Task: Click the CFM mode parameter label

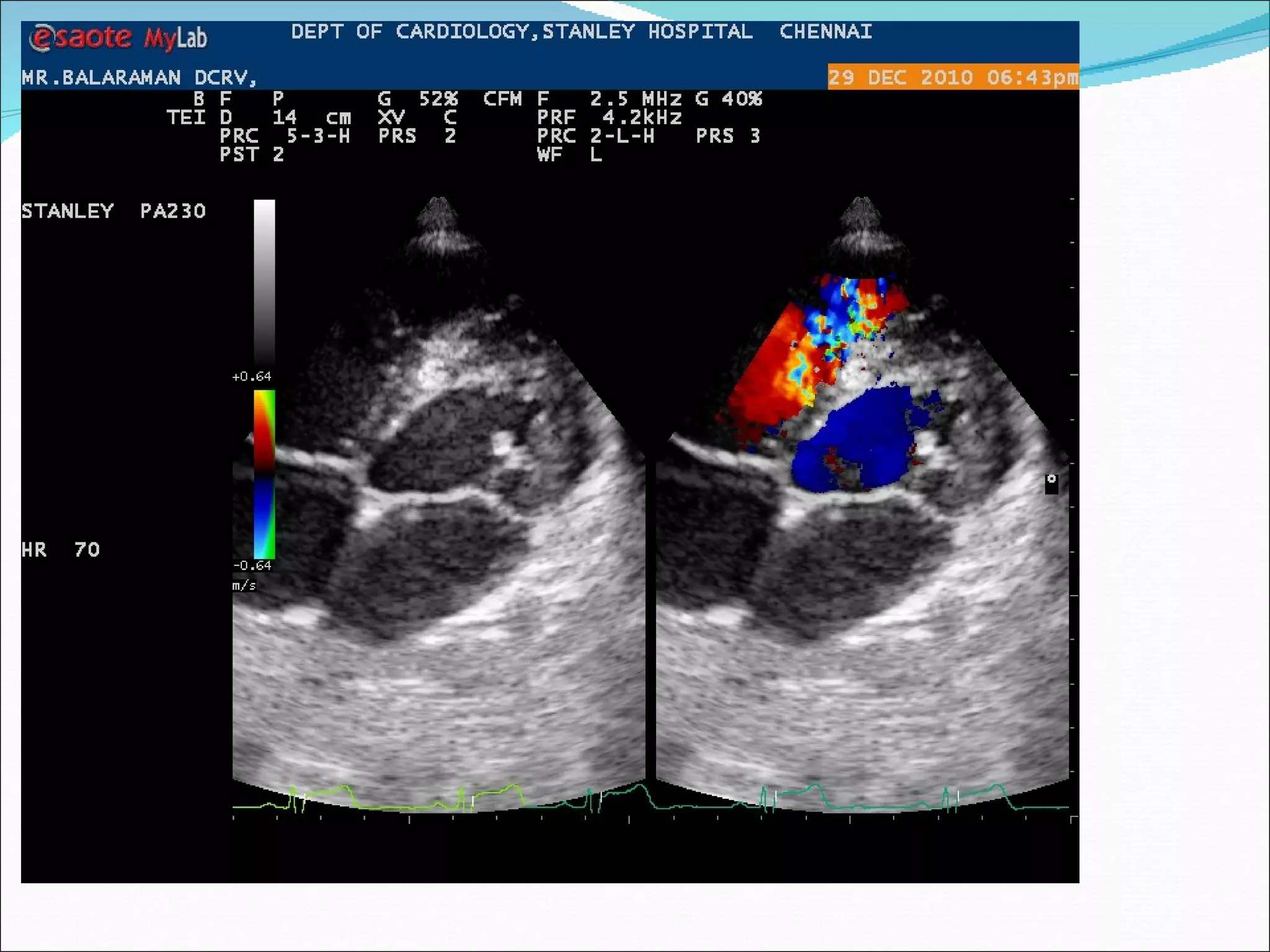Action: tap(502, 99)
